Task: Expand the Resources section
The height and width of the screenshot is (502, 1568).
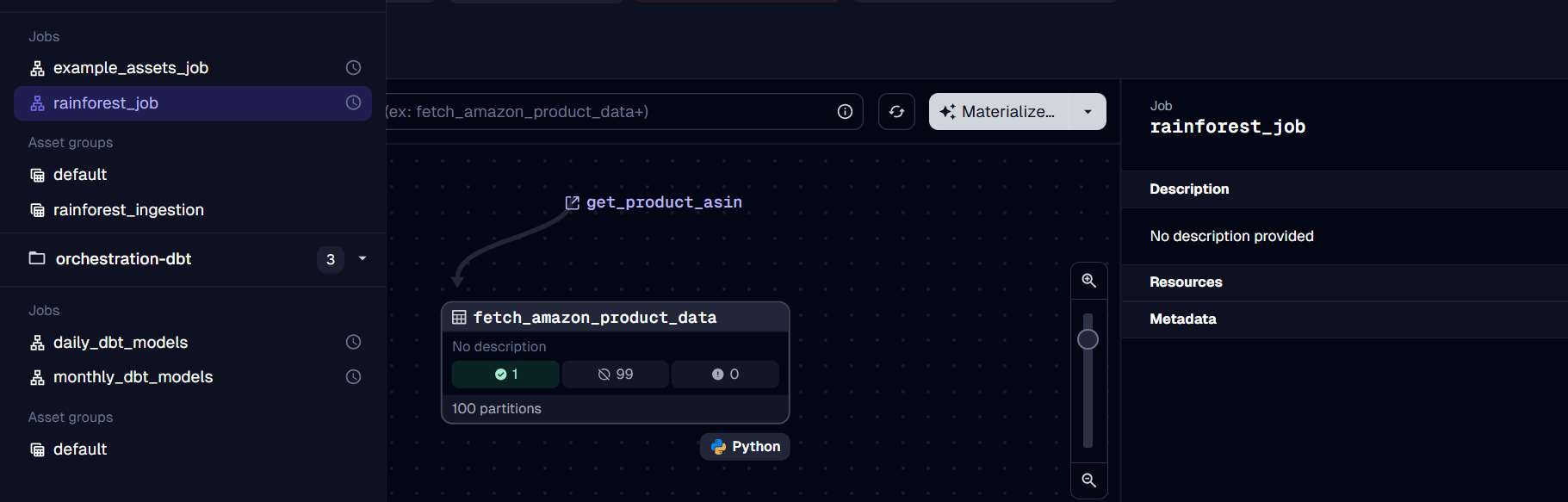Action: point(1186,282)
